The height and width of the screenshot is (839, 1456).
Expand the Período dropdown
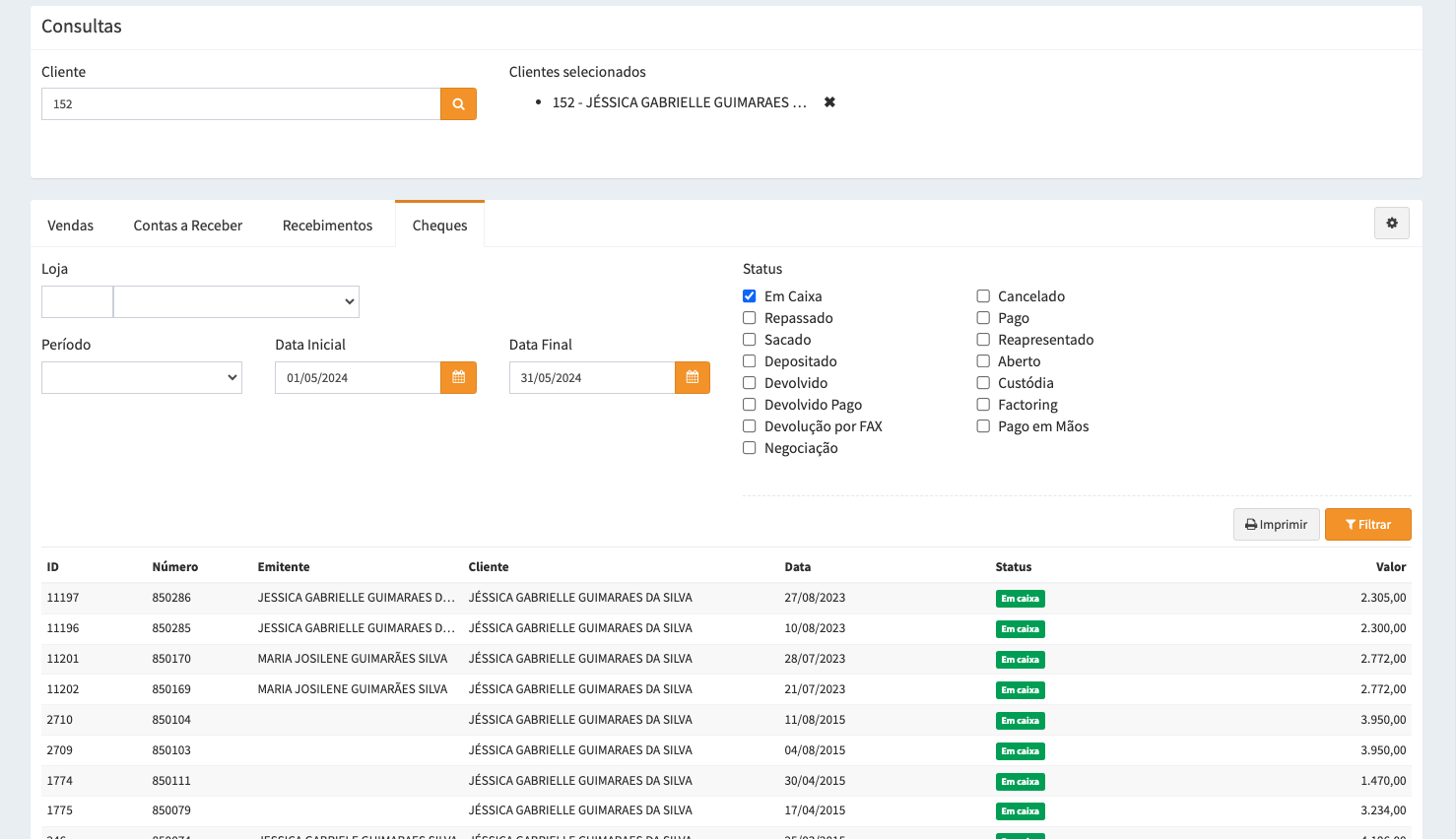pyautogui.click(x=142, y=378)
